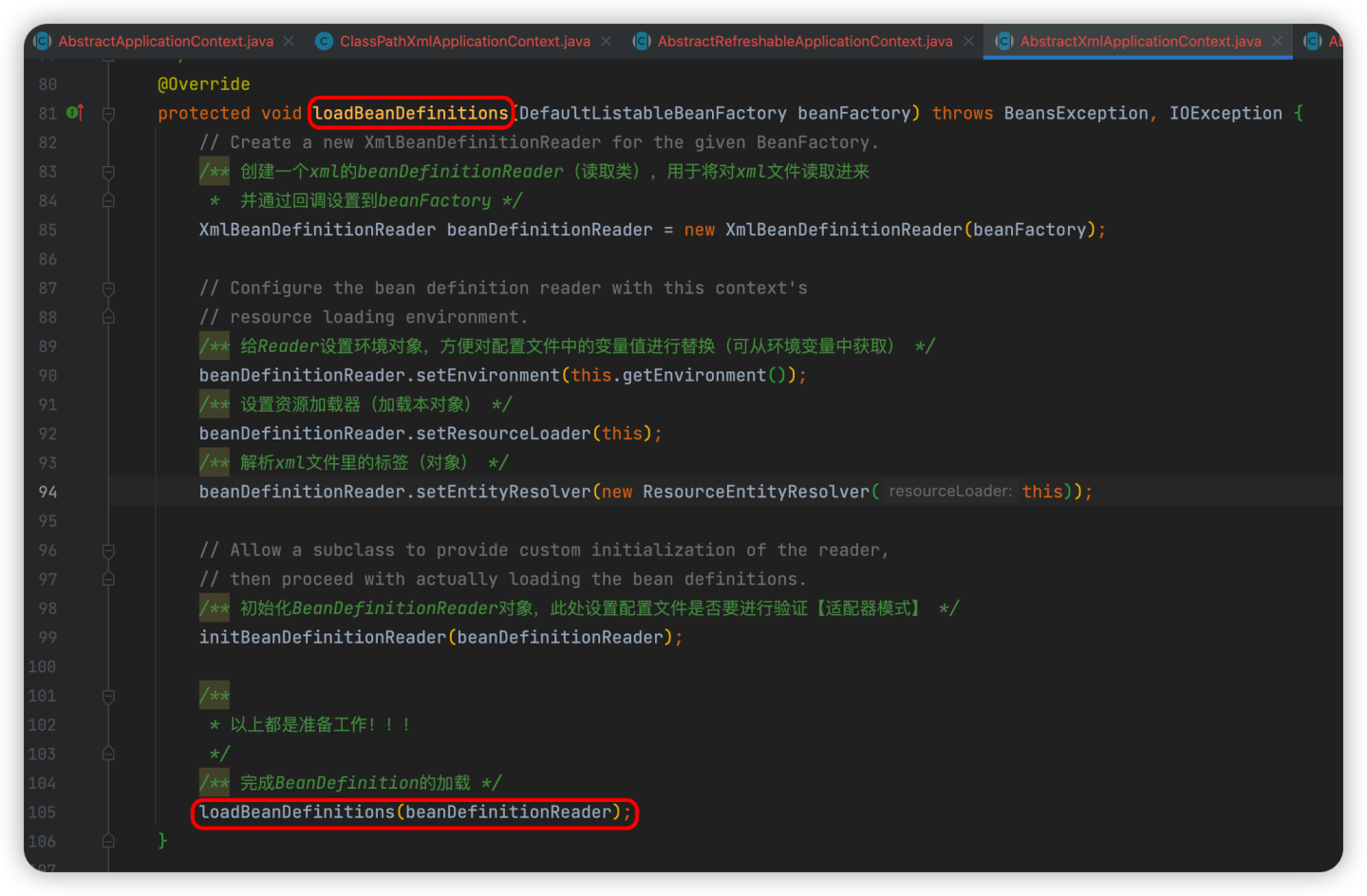
Task: Click the 'new' keyword on line 85
Action: coord(700,230)
